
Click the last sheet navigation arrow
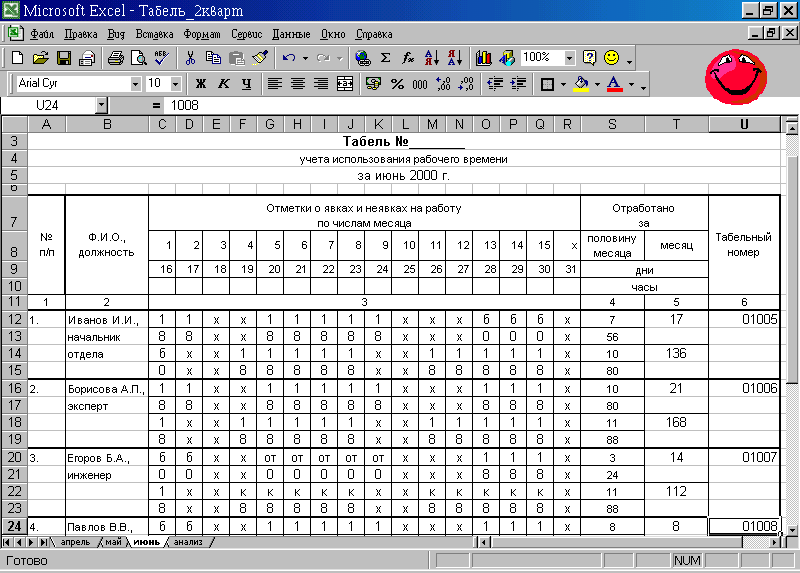(44, 542)
